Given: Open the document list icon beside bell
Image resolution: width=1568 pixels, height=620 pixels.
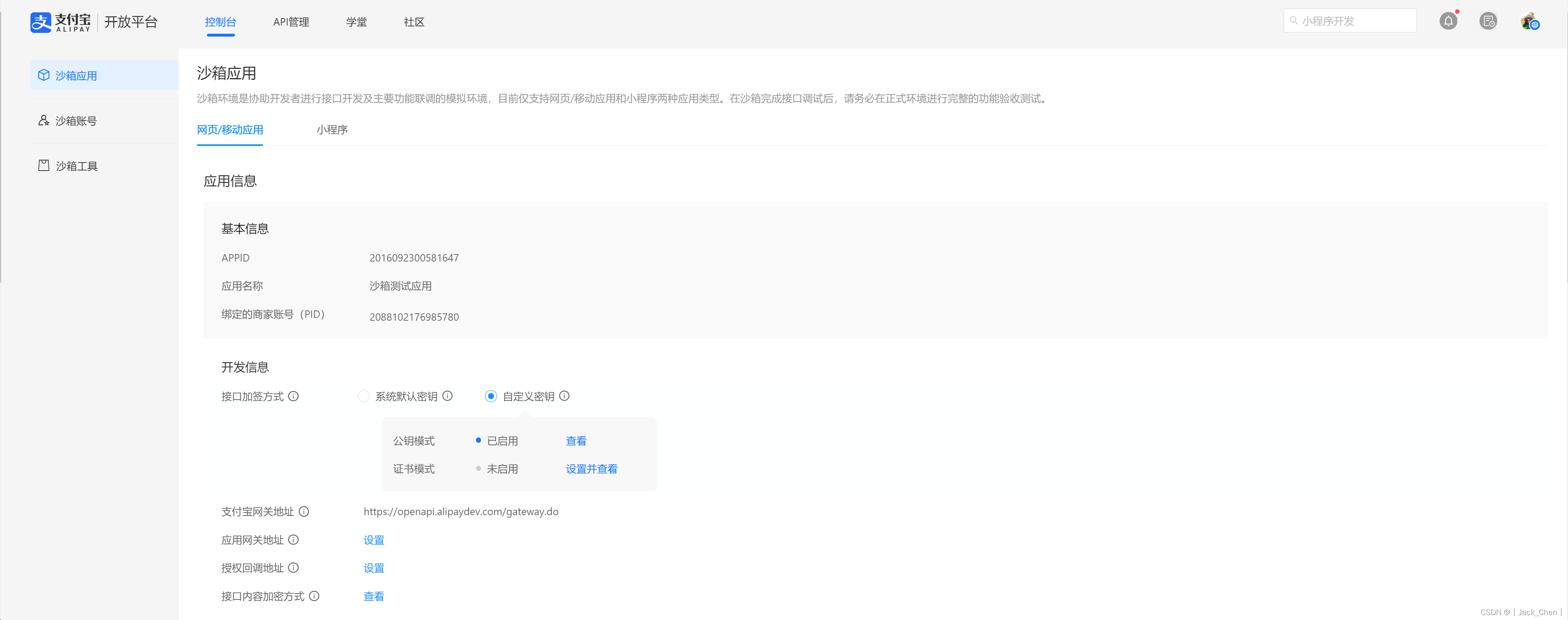Looking at the screenshot, I should pos(1488,21).
